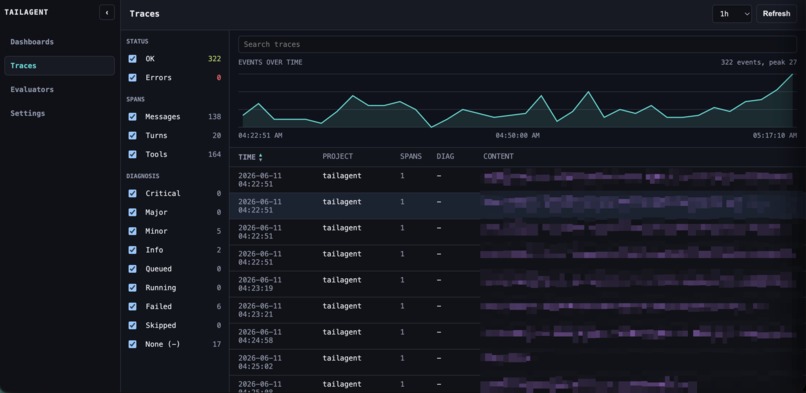Click the Traces page heading
The image size is (806, 393).
click(144, 14)
